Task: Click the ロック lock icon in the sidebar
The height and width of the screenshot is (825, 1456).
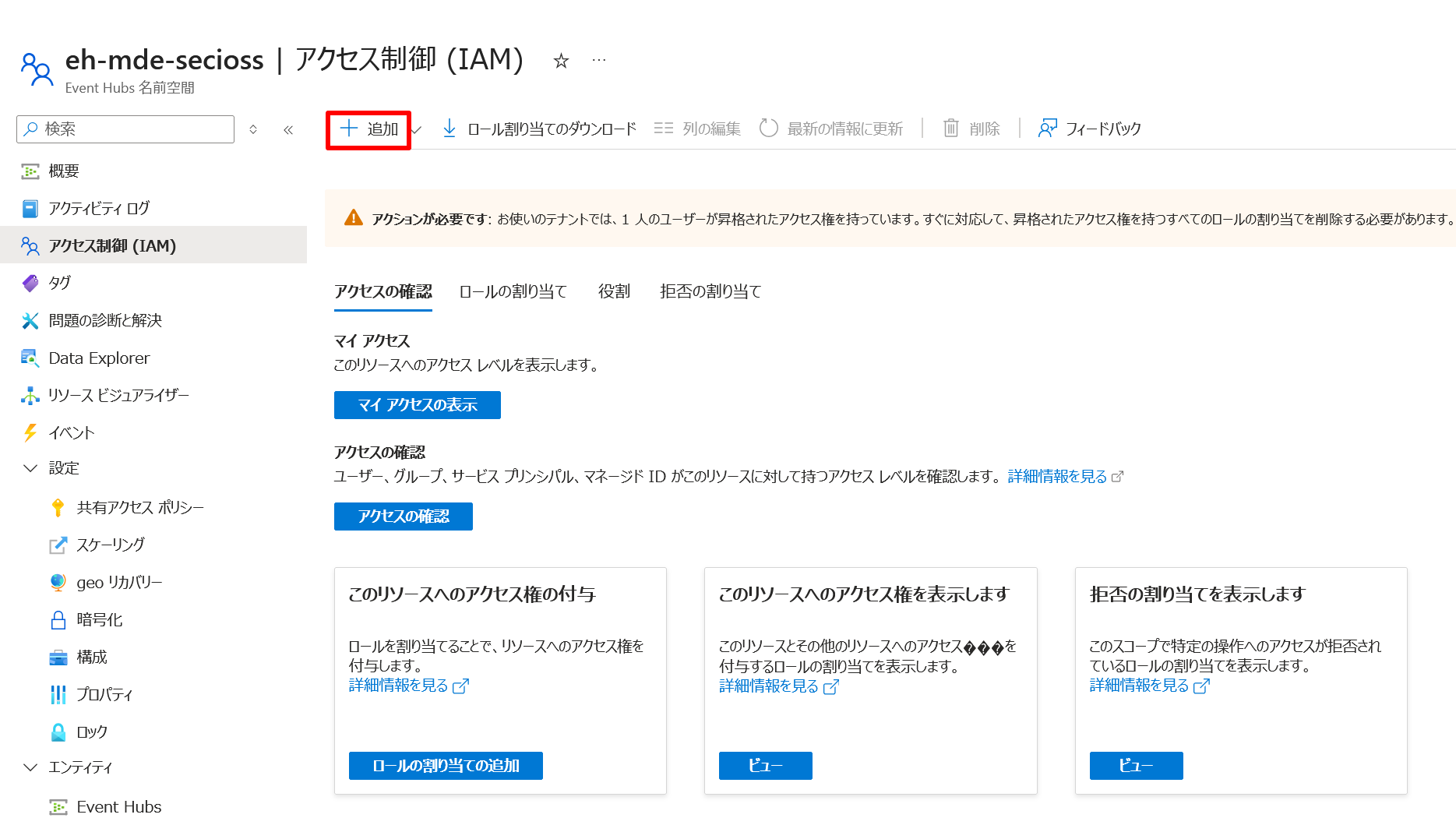Action: [58, 732]
